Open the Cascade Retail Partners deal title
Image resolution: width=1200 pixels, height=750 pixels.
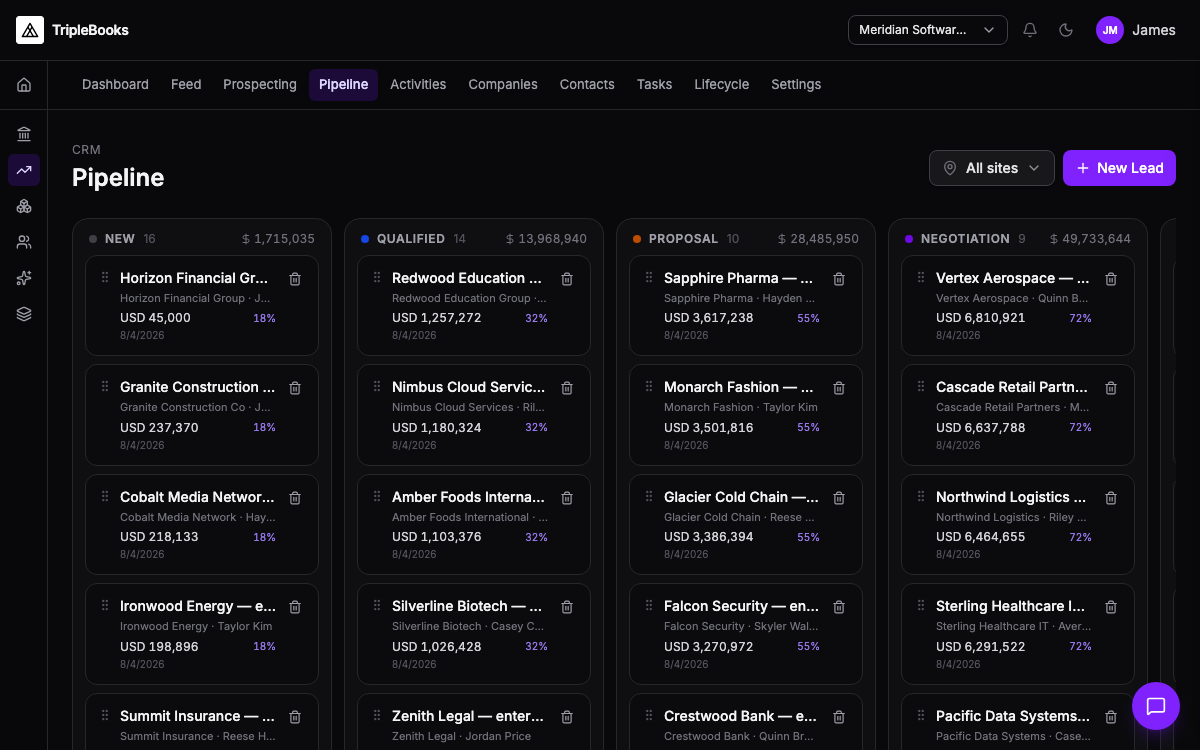(x=1012, y=387)
